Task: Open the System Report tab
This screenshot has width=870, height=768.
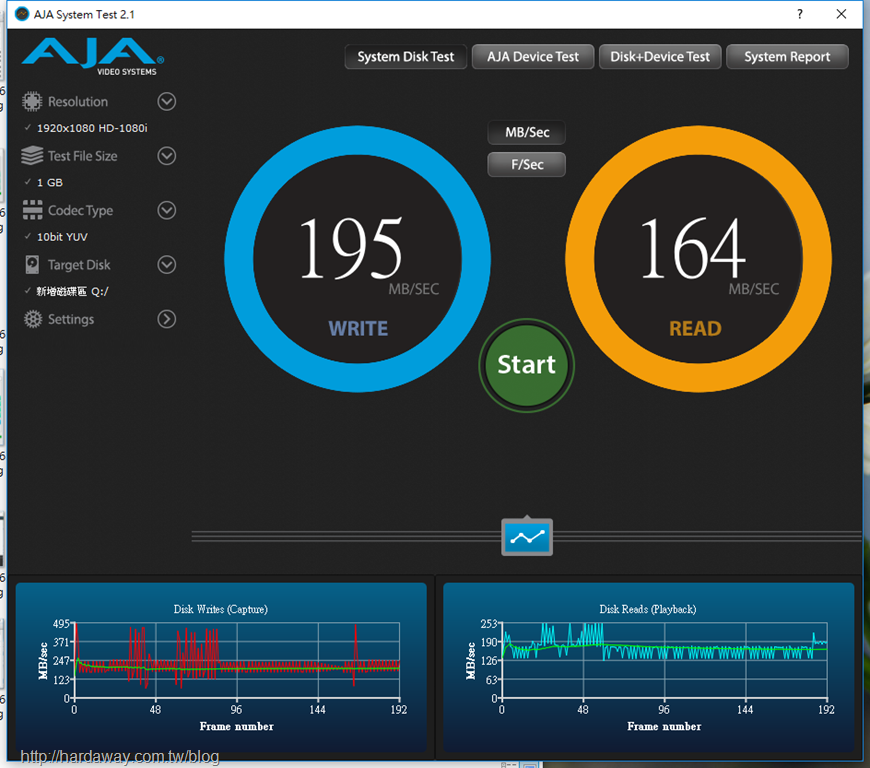Action: [787, 57]
